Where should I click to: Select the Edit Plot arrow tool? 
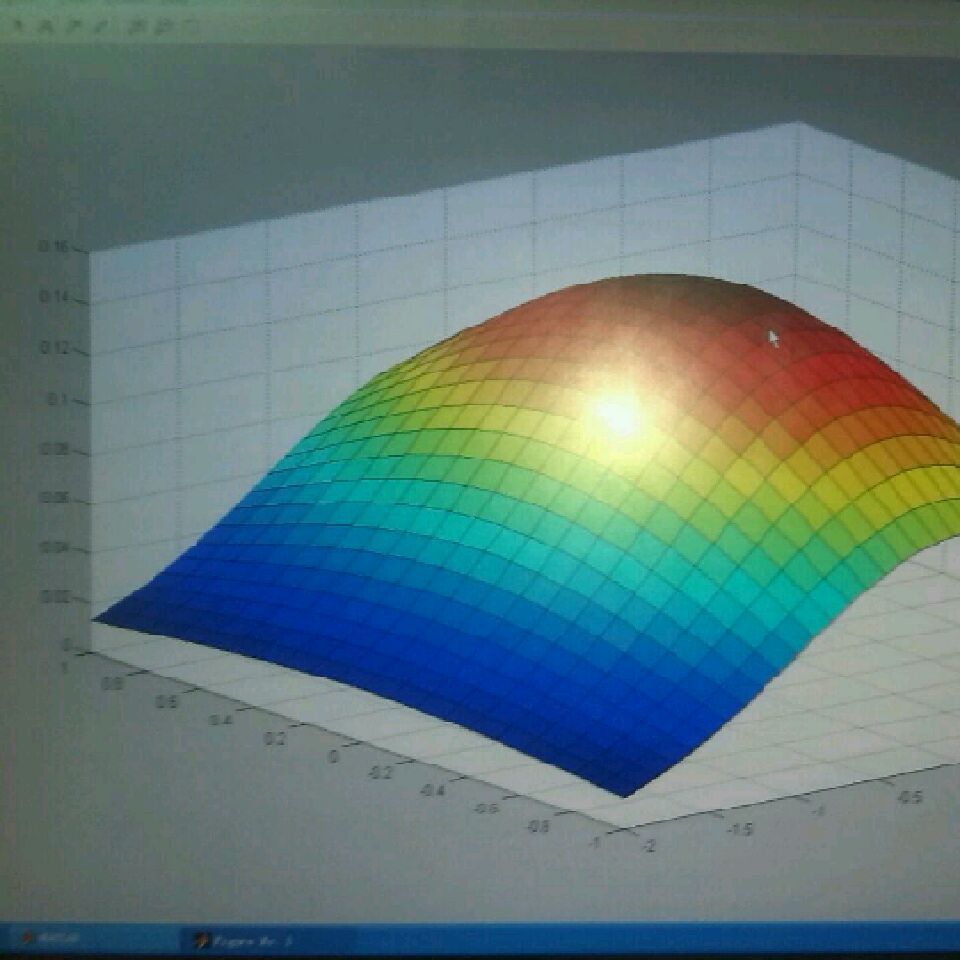point(18,26)
